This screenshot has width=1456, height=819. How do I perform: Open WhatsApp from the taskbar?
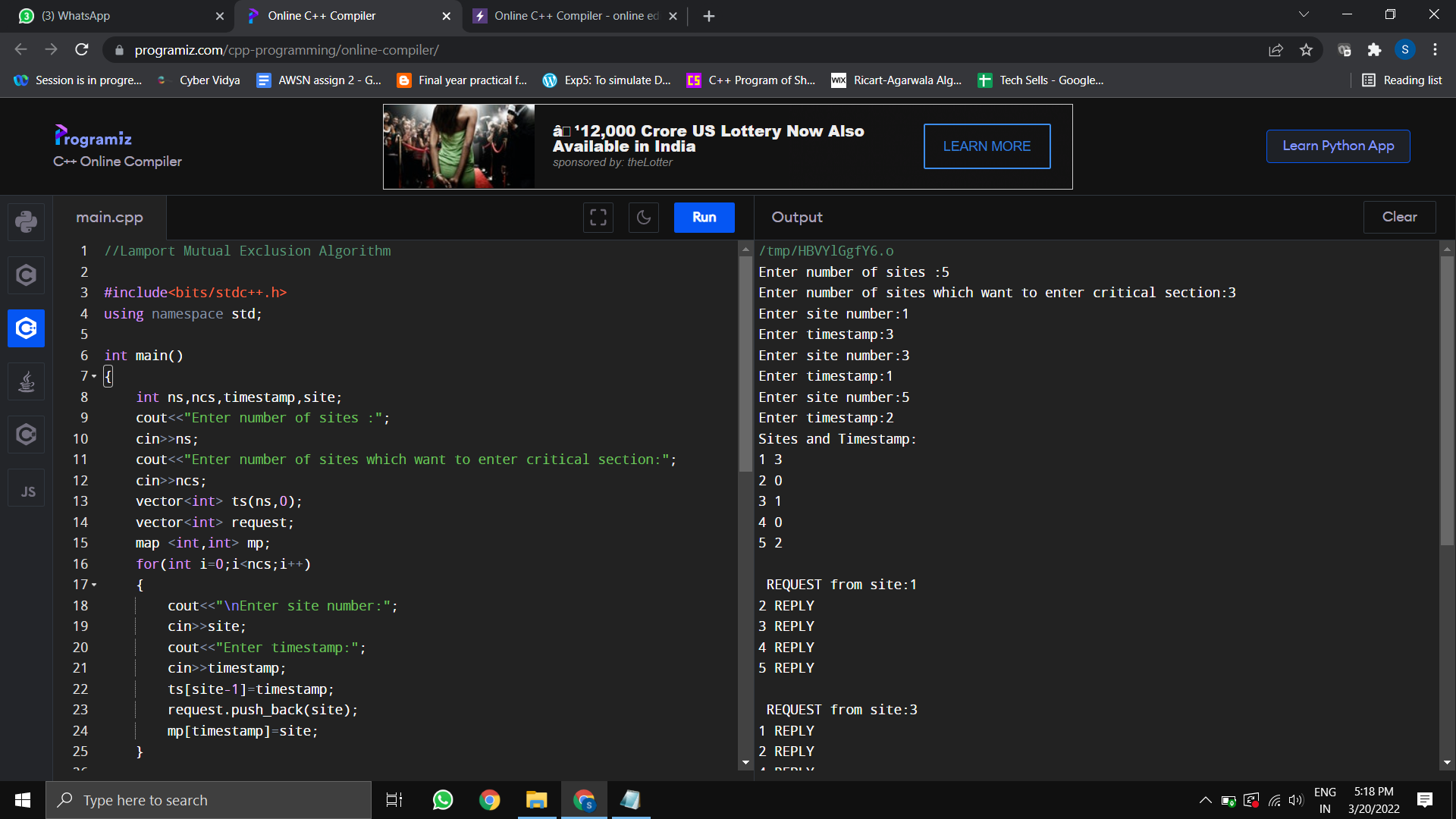point(442,800)
